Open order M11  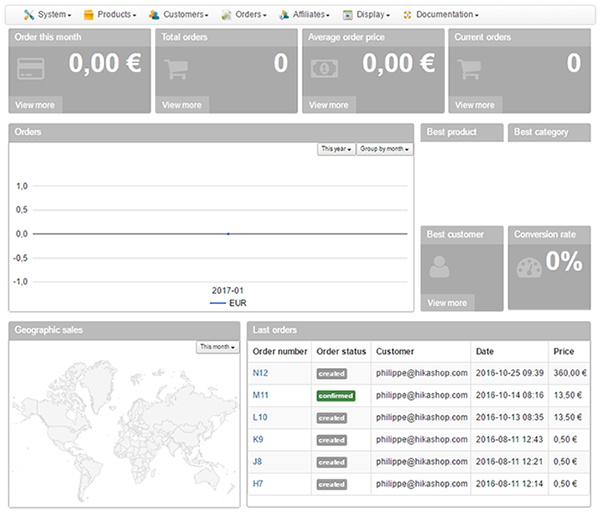point(261,395)
